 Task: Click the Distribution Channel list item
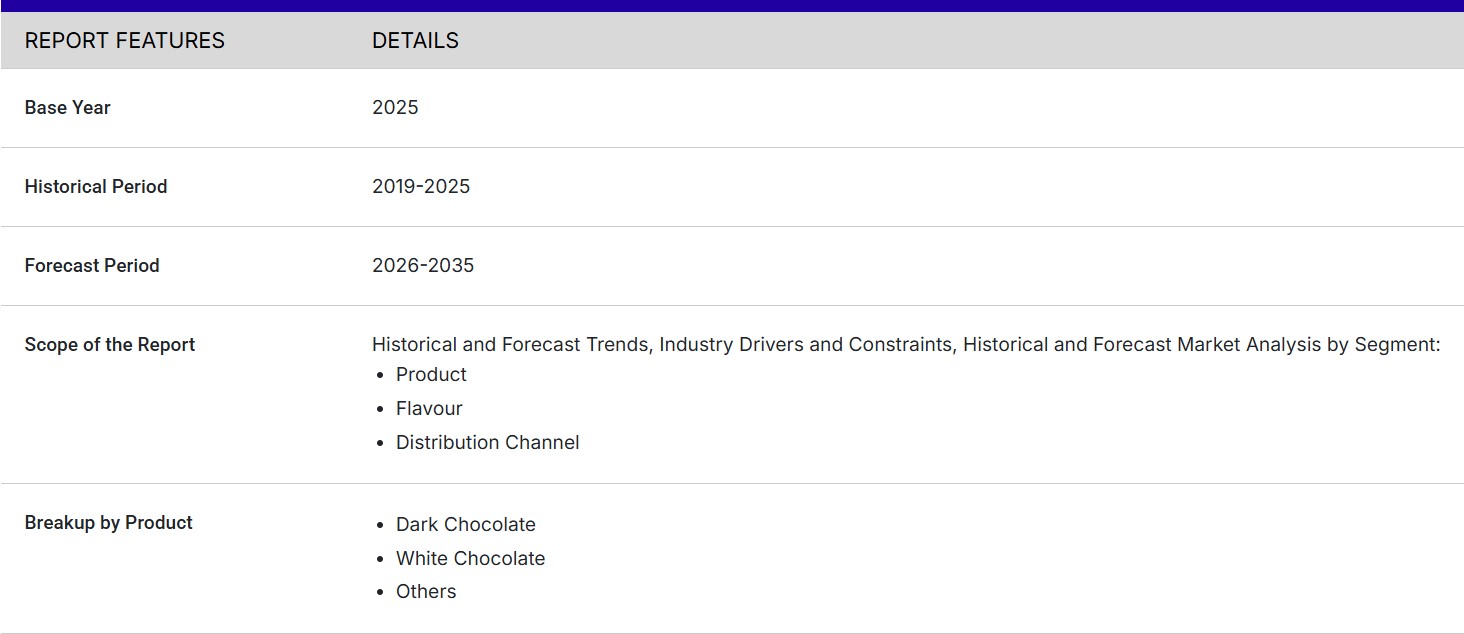487,443
